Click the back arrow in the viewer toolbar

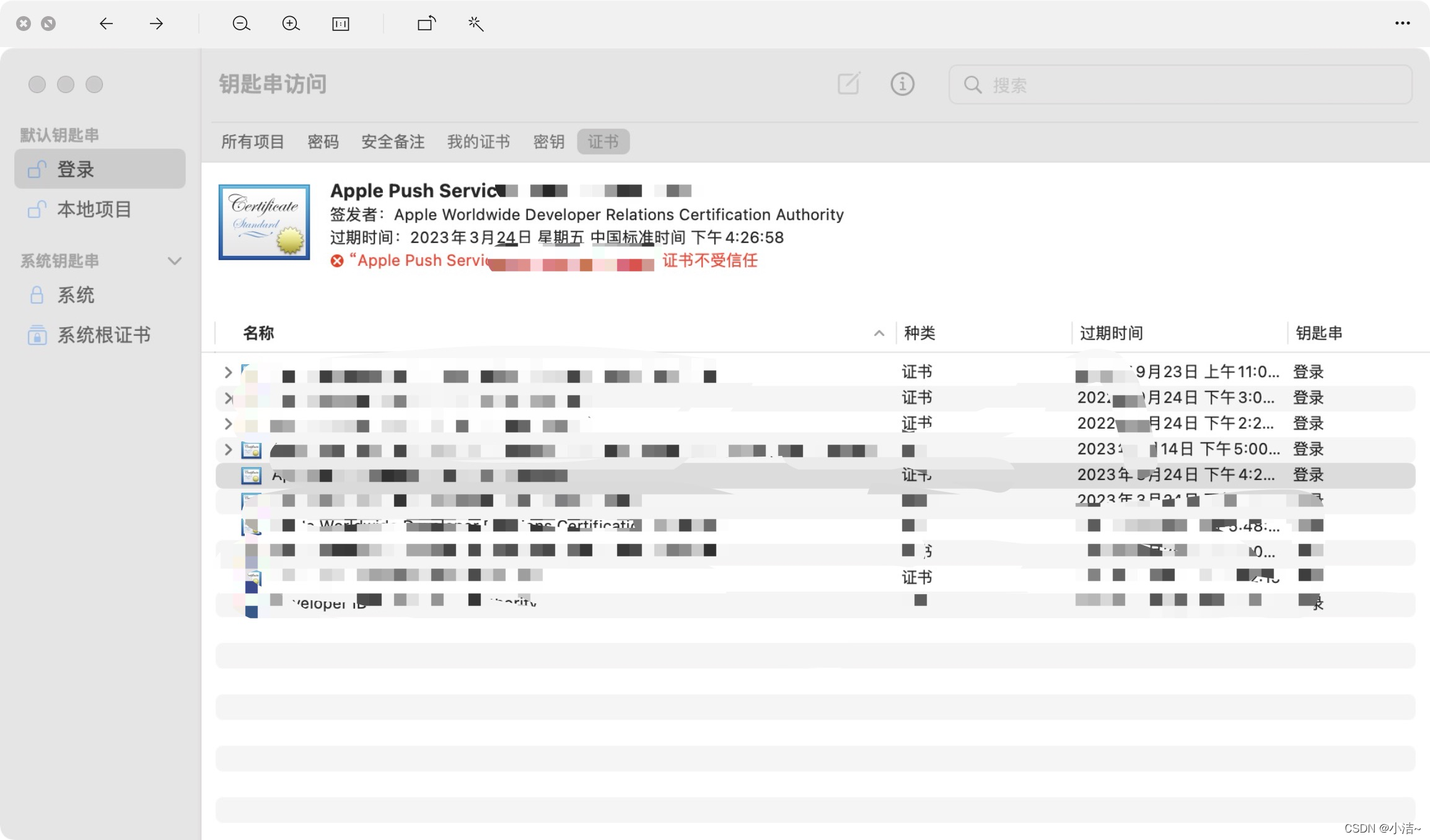(x=106, y=24)
